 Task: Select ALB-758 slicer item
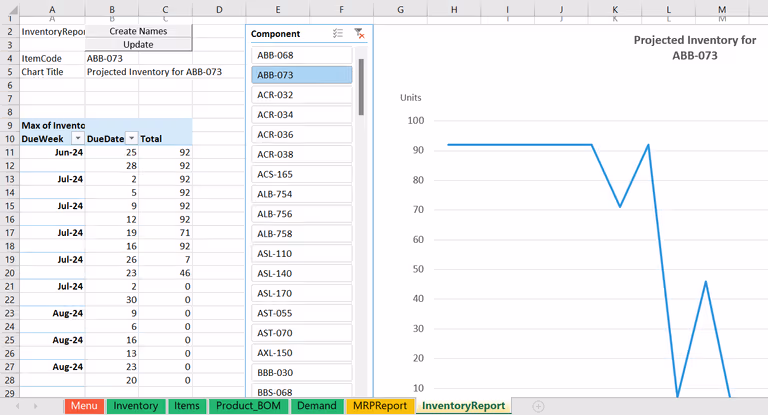pos(302,234)
